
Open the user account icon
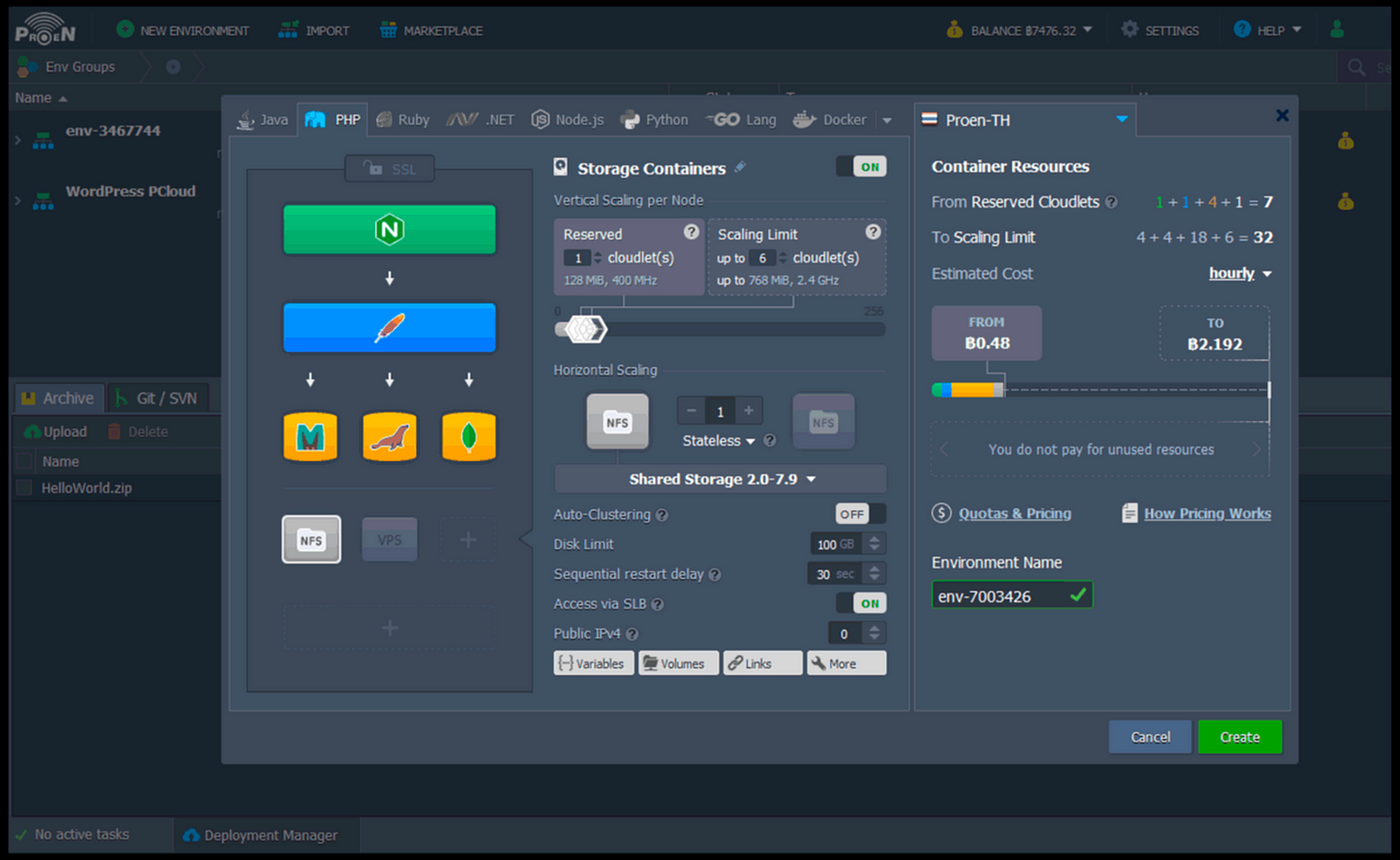pyautogui.click(x=1337, y=29)
